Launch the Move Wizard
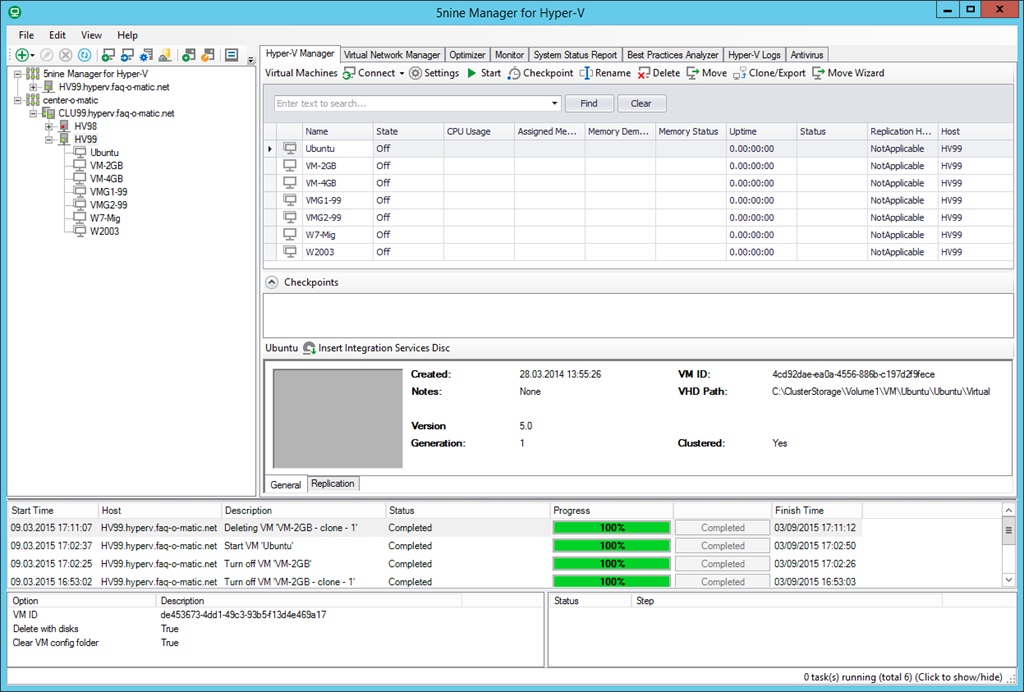This screenshot has height=692, width=1024. pyautogui.click(x=848, y=73)
